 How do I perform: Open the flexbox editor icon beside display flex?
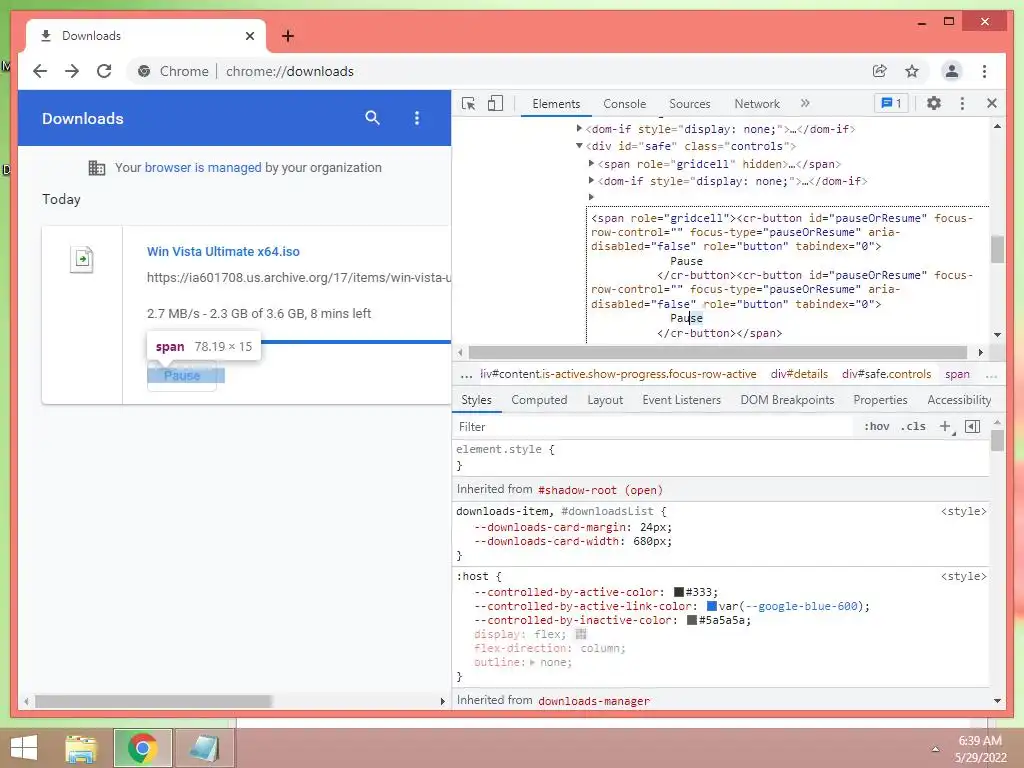581,634
